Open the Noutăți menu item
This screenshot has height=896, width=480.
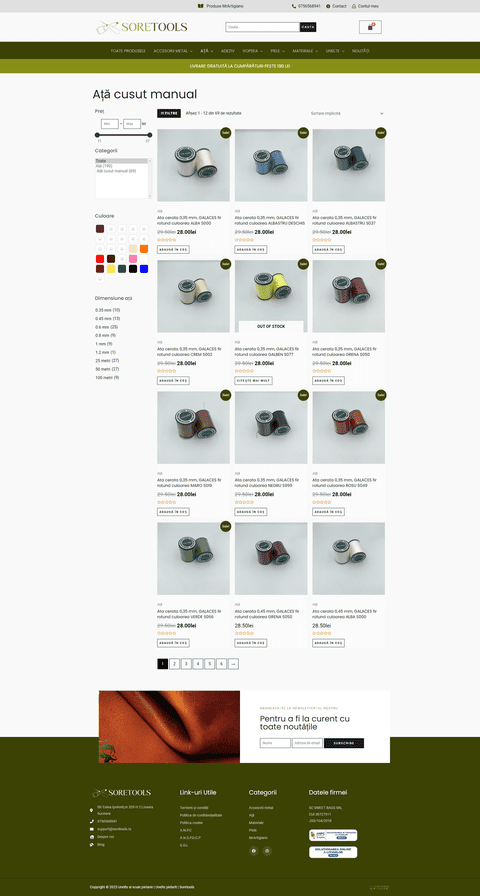(x=361, y=51)
